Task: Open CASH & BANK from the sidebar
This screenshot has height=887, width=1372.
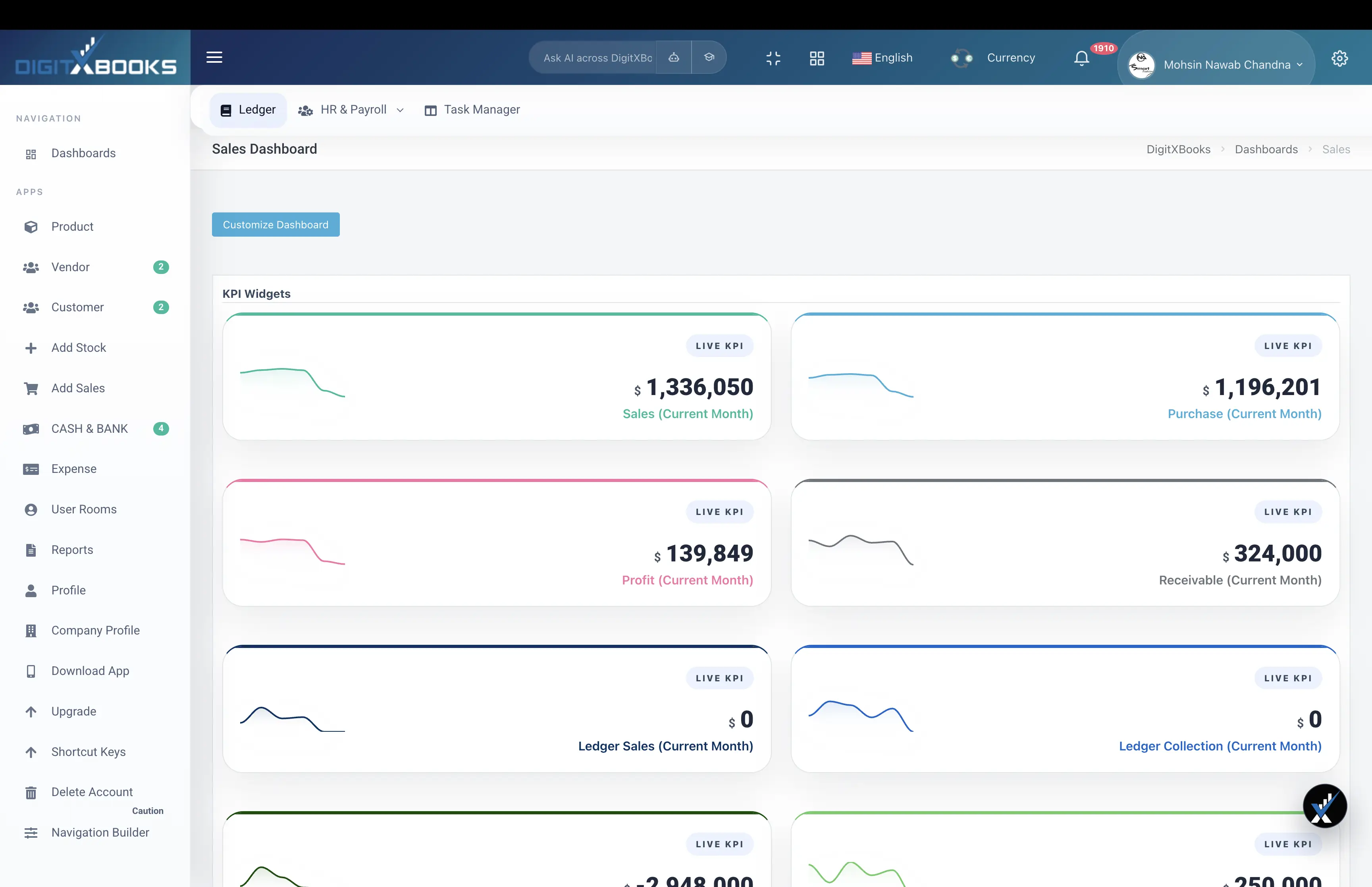Action: 89,428
